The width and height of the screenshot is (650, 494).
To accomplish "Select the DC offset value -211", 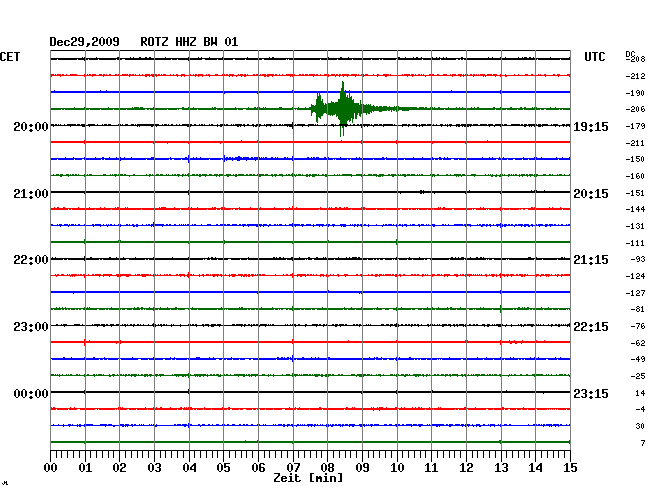I will pos(635,143).
